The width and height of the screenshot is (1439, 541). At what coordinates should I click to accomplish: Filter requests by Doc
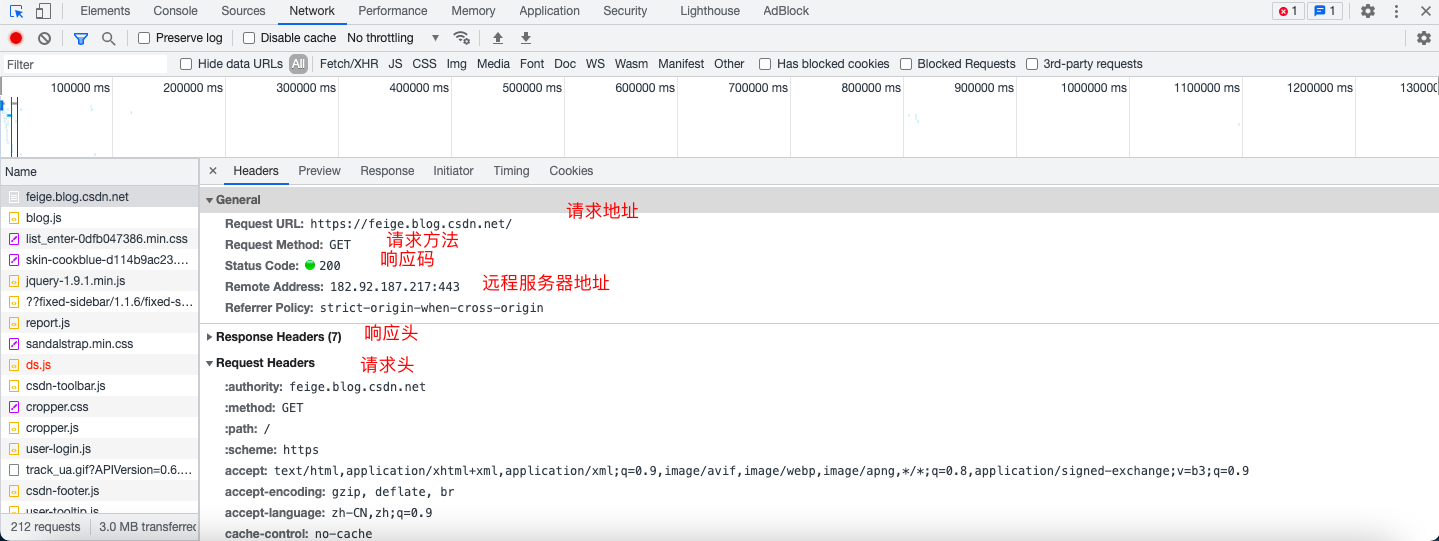click(565, 64)
